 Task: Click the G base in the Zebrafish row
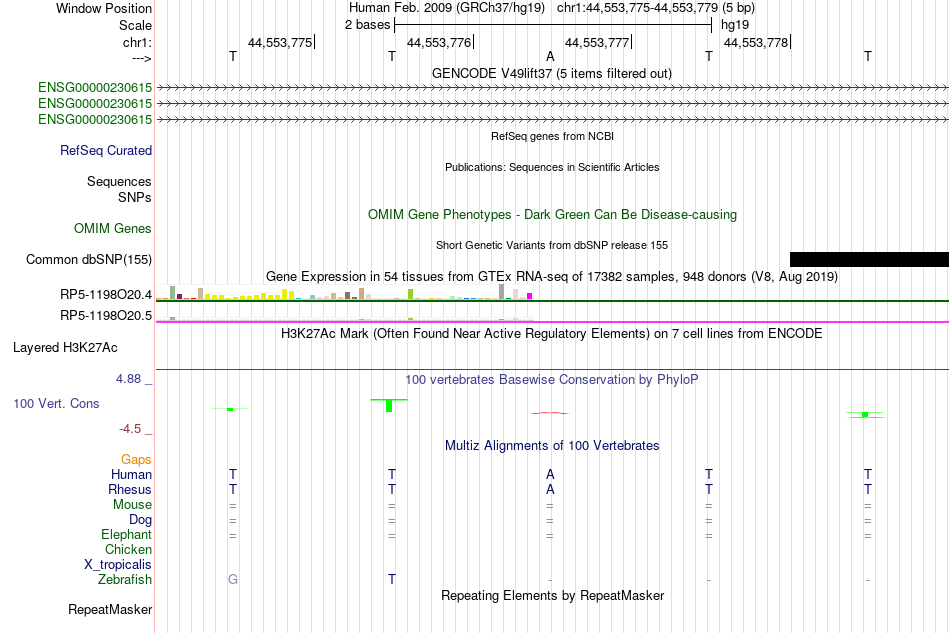tap(233, 580)
